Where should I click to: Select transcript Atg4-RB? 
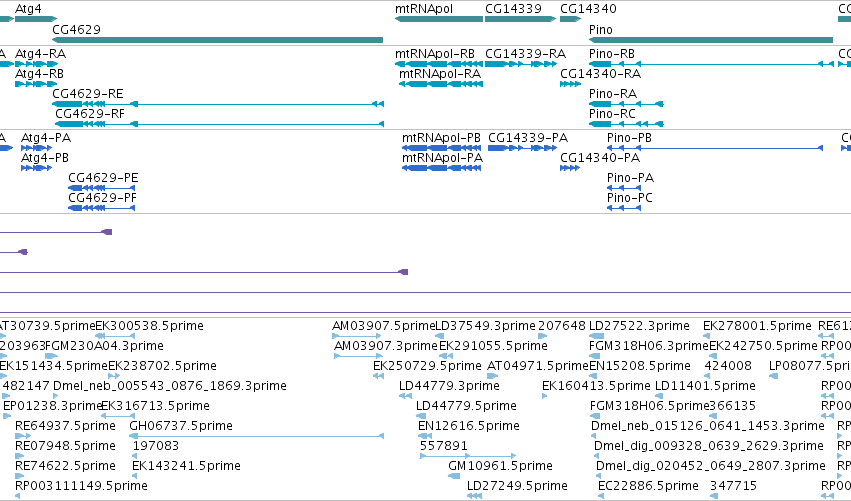[x=39, y=74]
